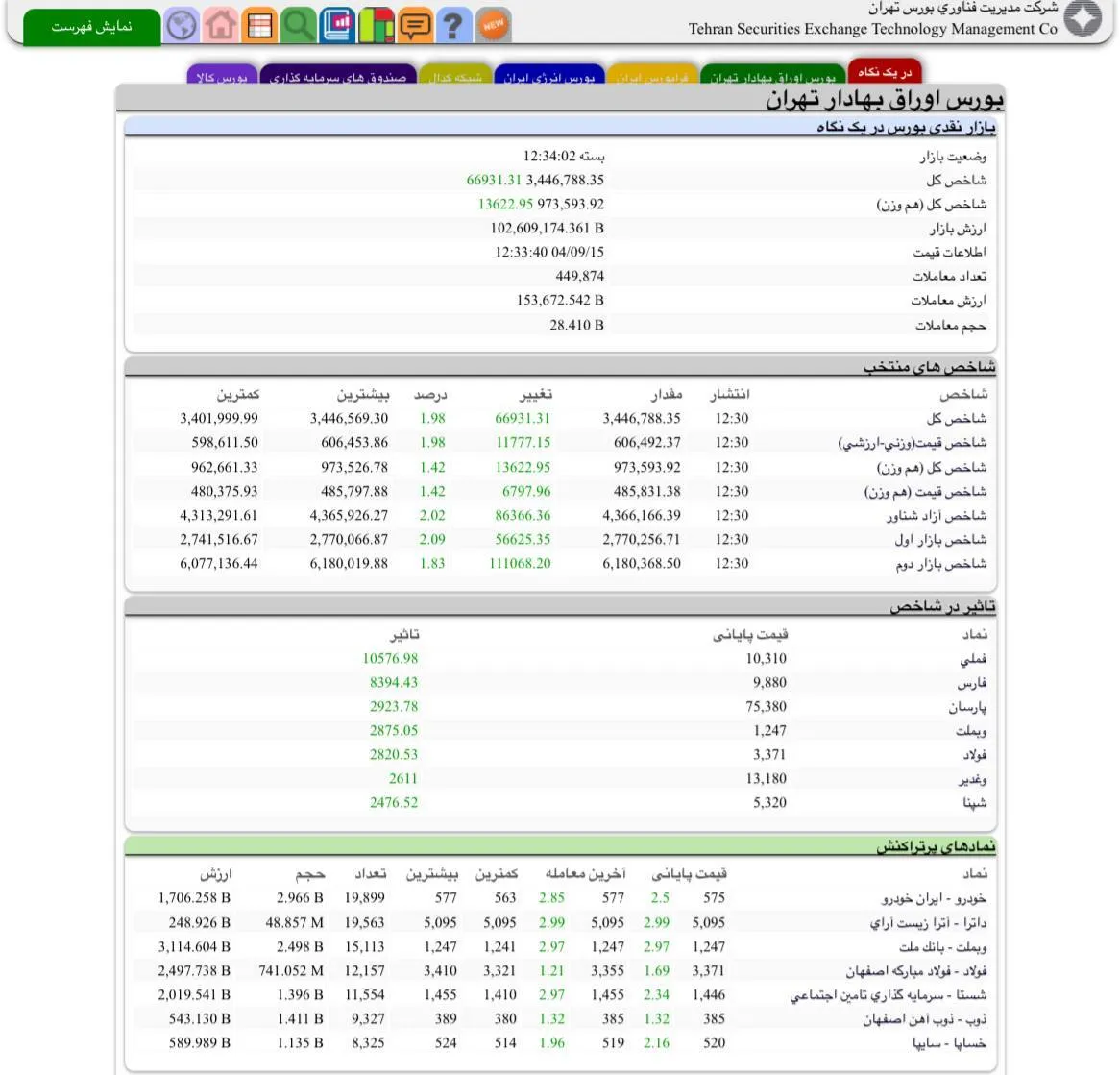The height and width of the screenshot is (1075, 1120).
Task: Open the بورس انرژی ایران tab
Action: tap(549, 76)
